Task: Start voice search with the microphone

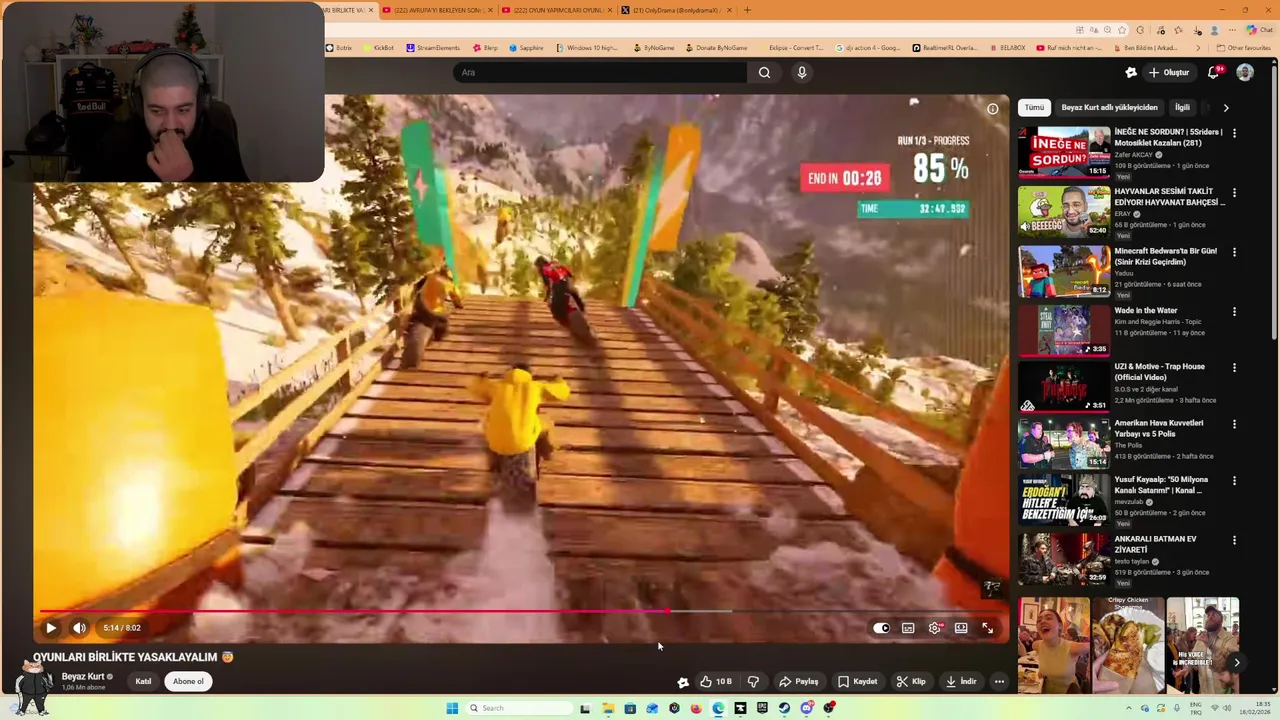Action: click(801, 72)
